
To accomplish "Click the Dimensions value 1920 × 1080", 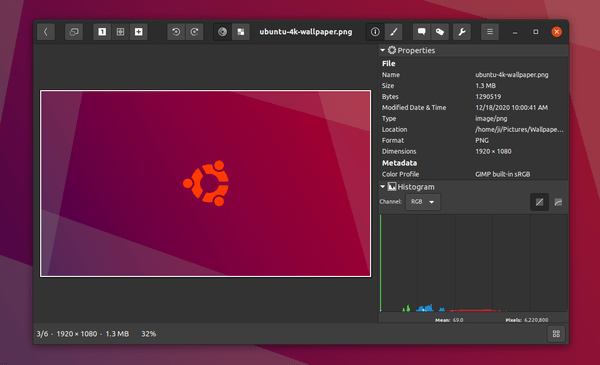I will (x=493, y=151).
